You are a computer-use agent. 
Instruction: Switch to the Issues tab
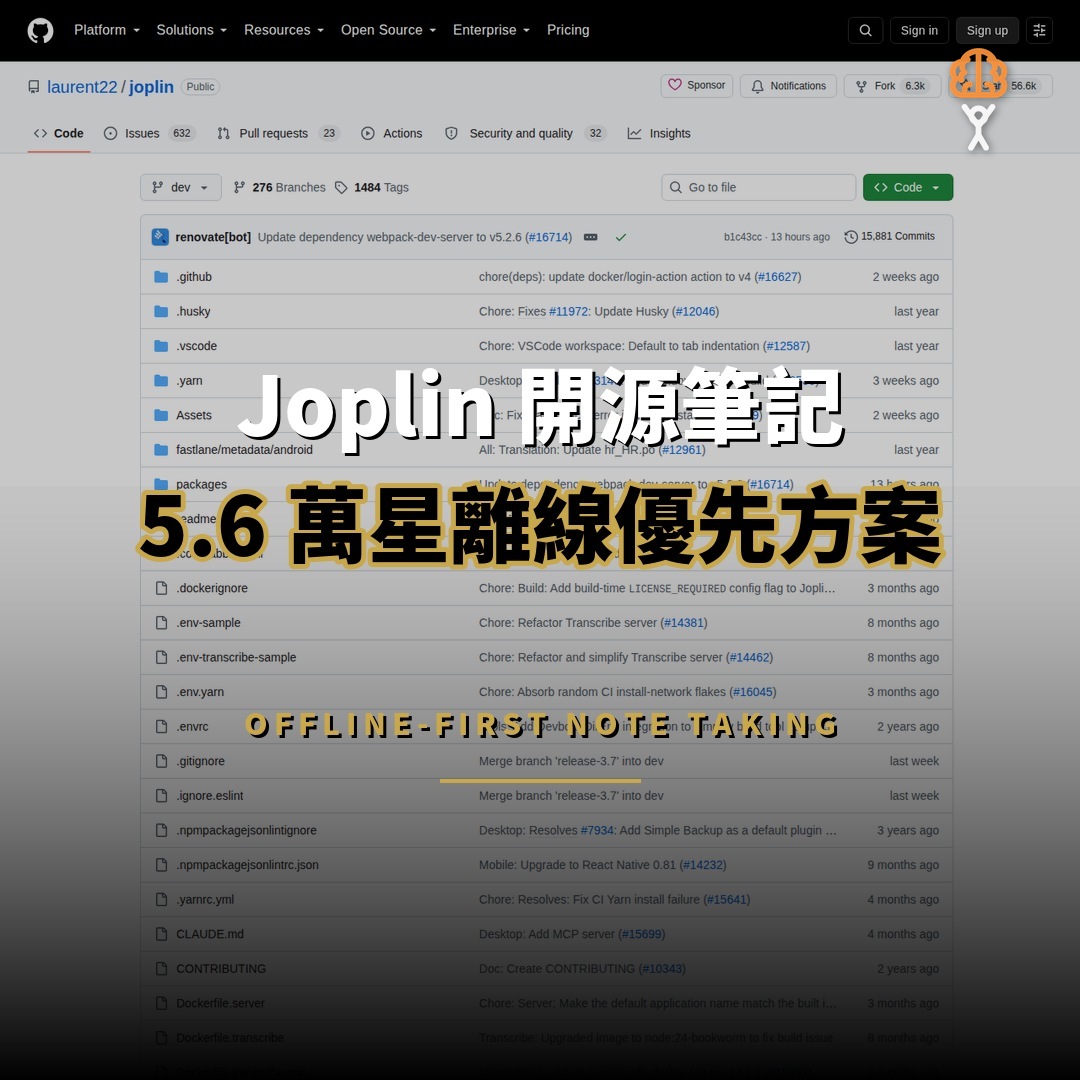[x=149, y=134]
